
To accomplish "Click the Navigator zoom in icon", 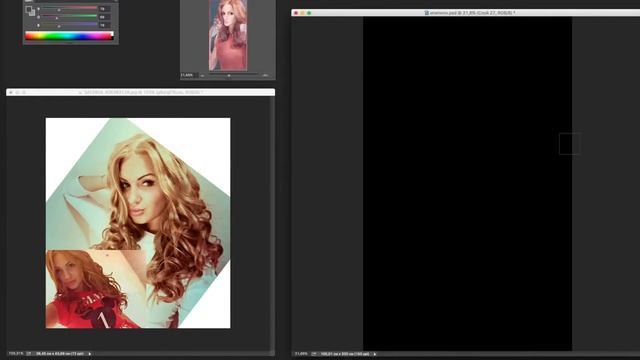I will (x=265, y=76).
